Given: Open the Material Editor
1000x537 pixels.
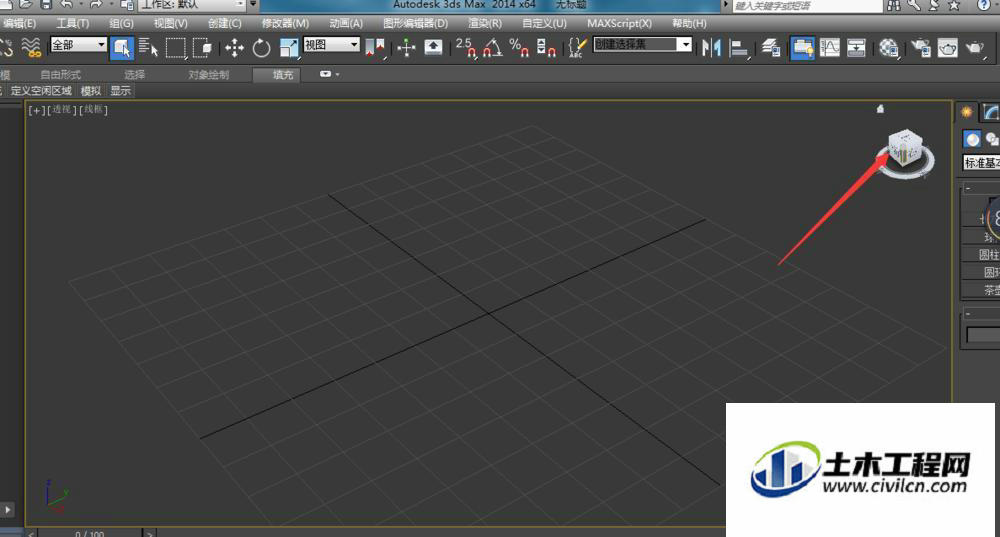Looking at the screenshot, I should tap(888, 48).
